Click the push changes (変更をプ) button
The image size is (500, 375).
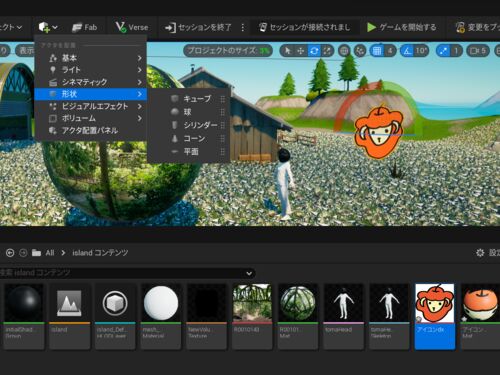click(477, 27)
